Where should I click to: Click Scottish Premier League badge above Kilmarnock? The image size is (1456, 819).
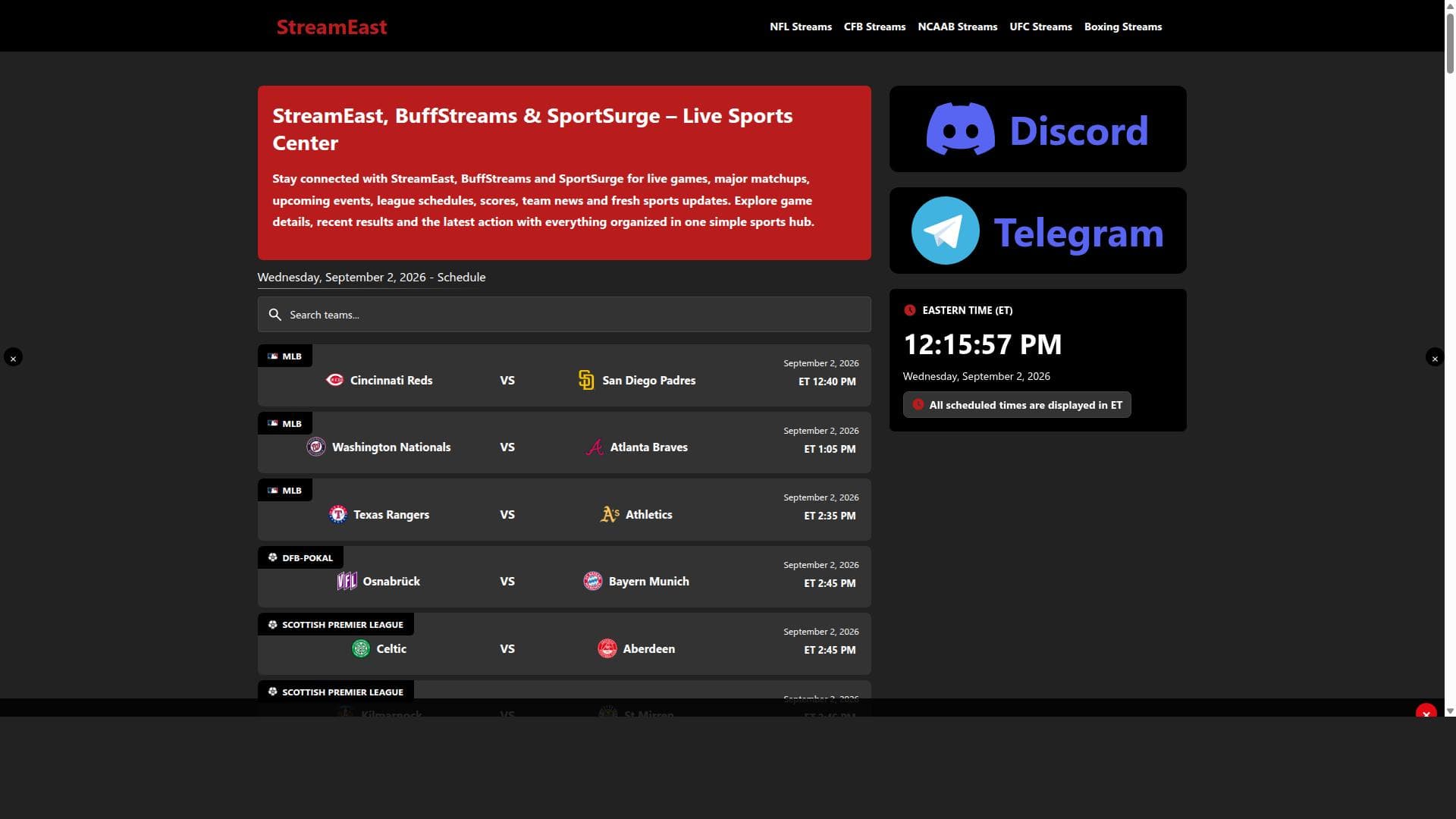click(x=336, y=692)
